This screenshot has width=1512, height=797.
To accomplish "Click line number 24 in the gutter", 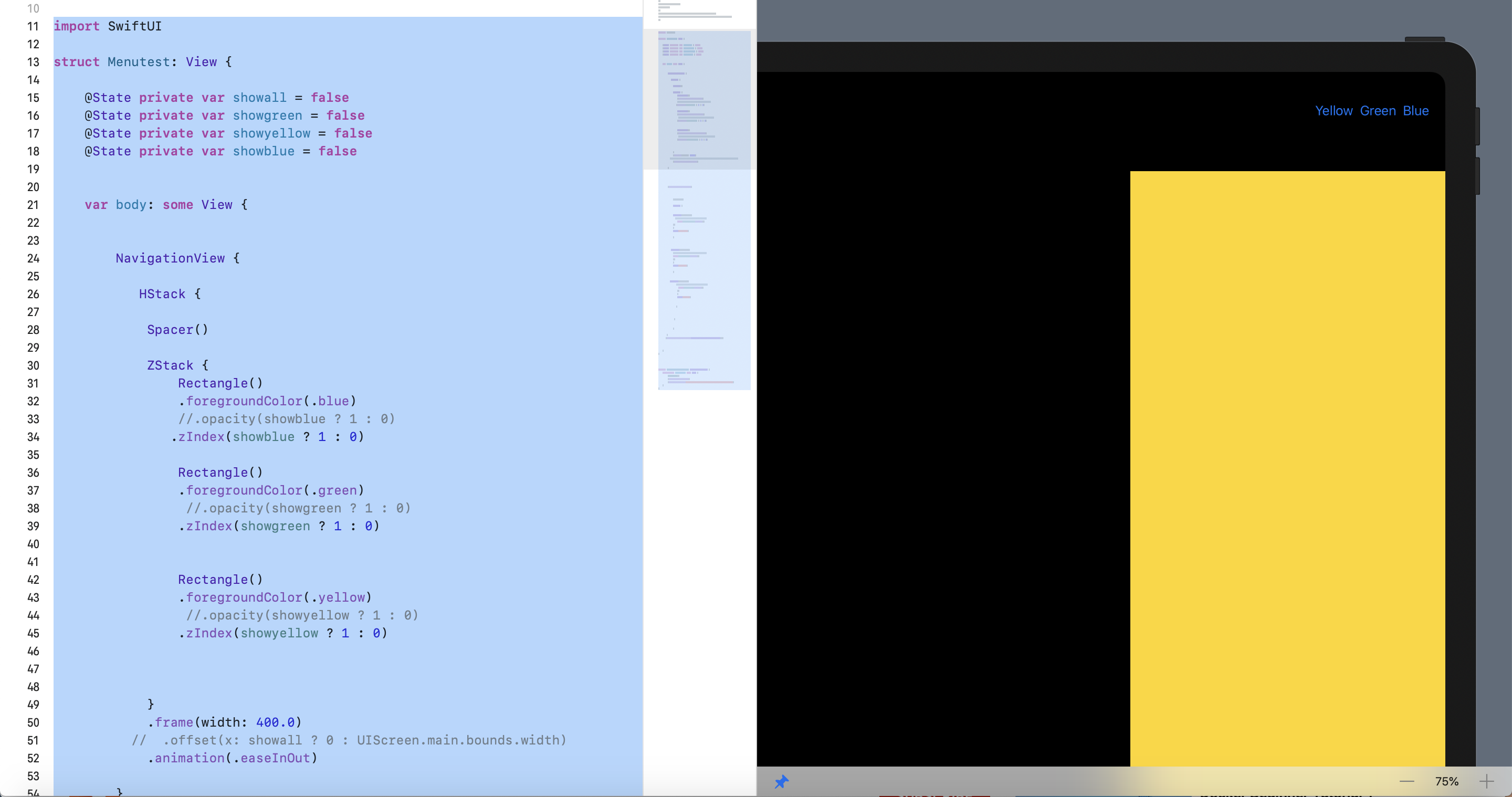I will click(33, 258).
